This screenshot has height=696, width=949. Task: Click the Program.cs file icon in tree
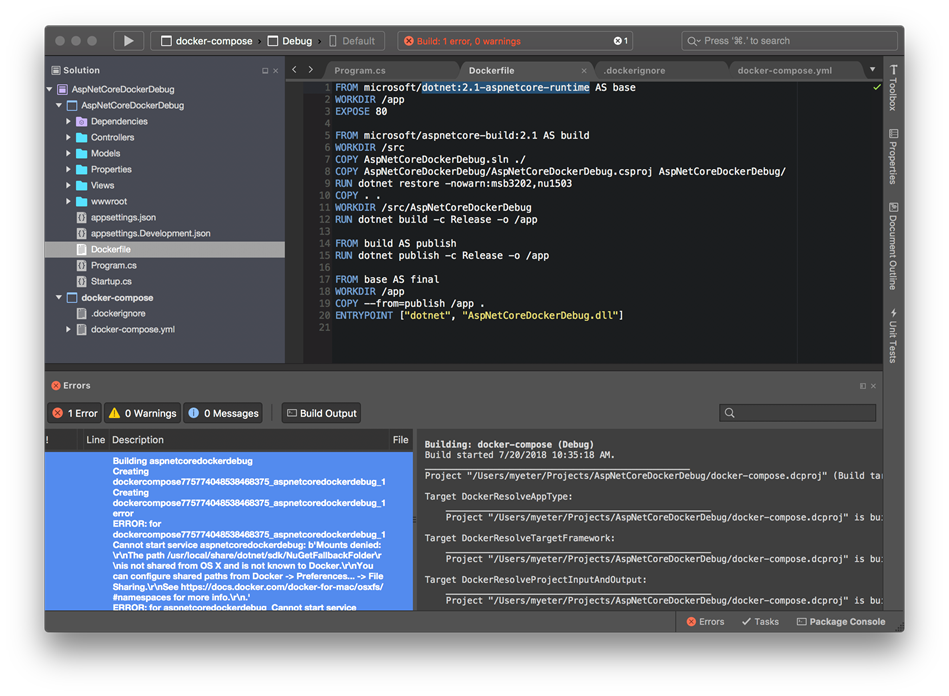click(81, 266)
